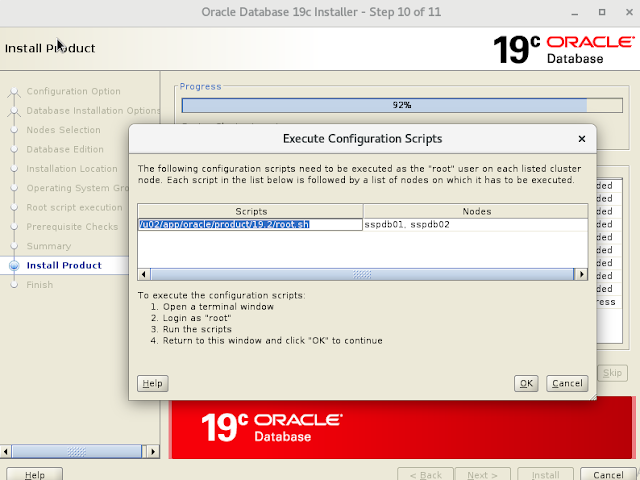Select Installation Location step
Image resolution: width=640 pixels, height=480 pixels.
click(x=72, y=169)
